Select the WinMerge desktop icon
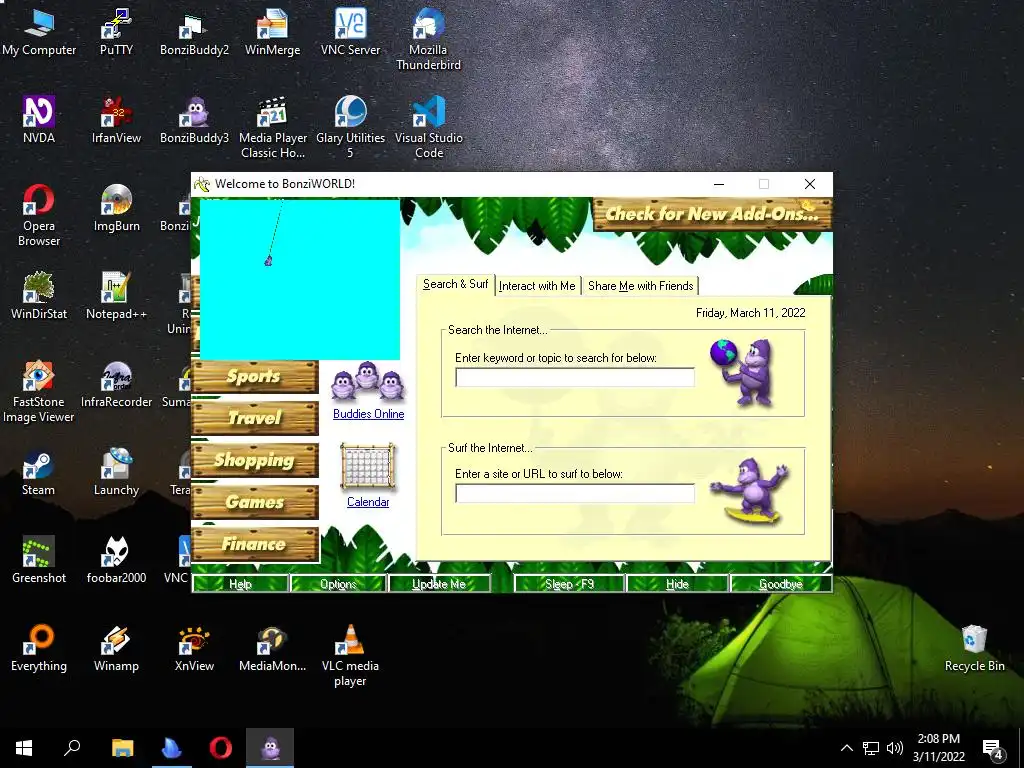 click(x=272, y=32)
